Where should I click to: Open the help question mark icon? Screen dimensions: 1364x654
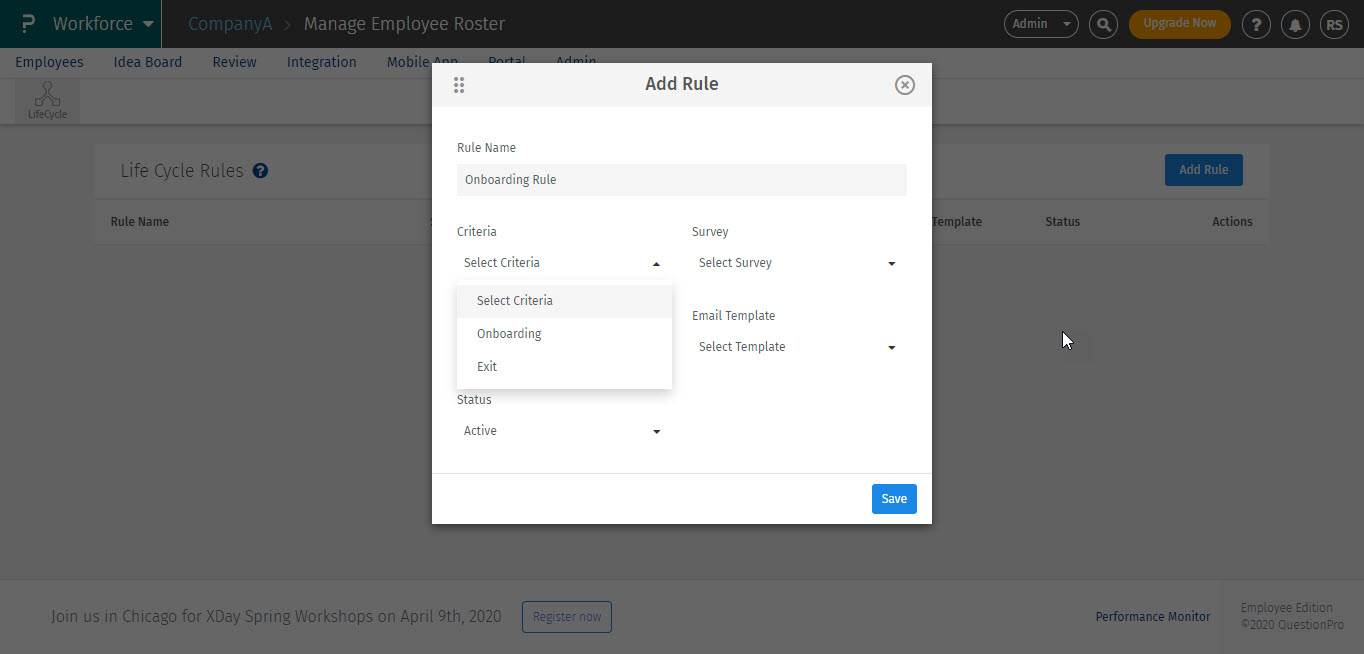coord(1256,24)
